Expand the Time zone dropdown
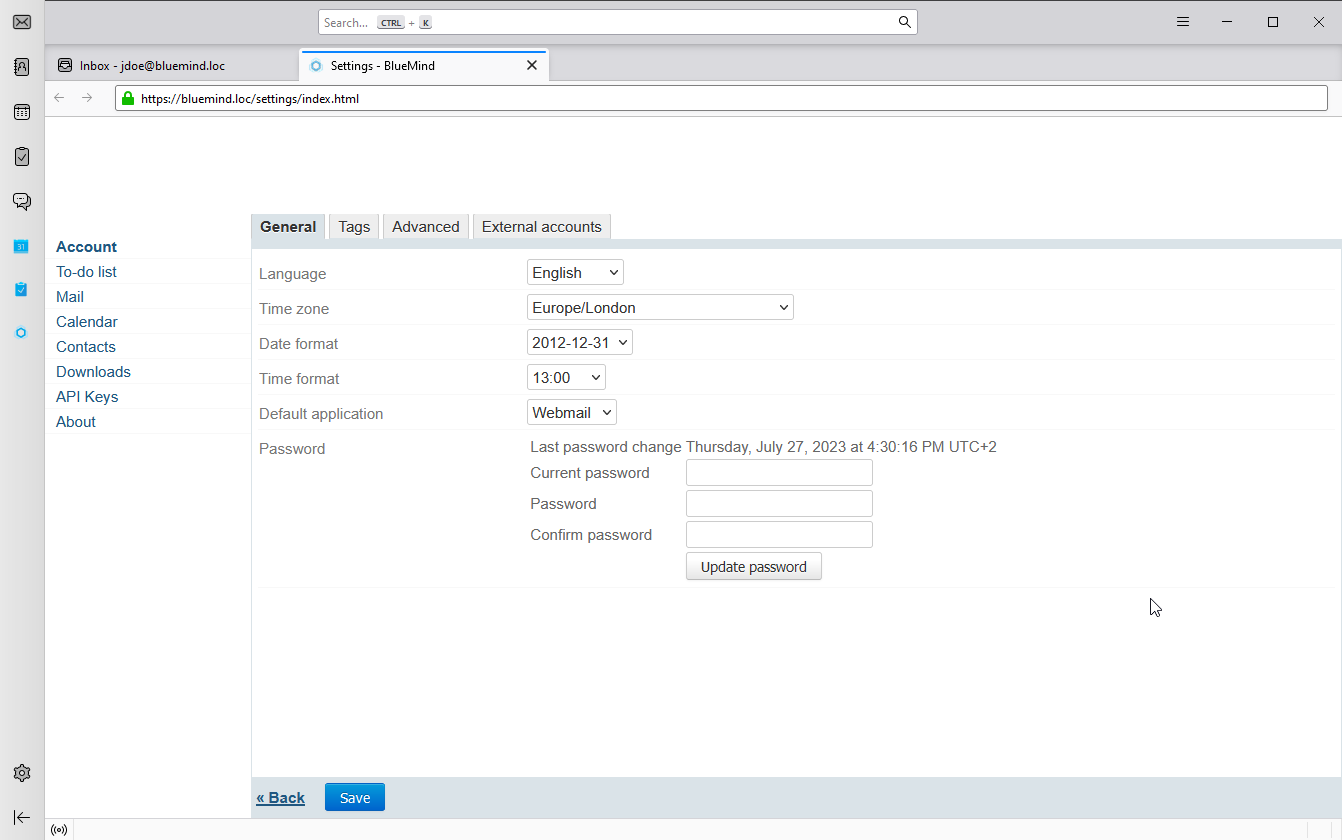 point(660,307)
